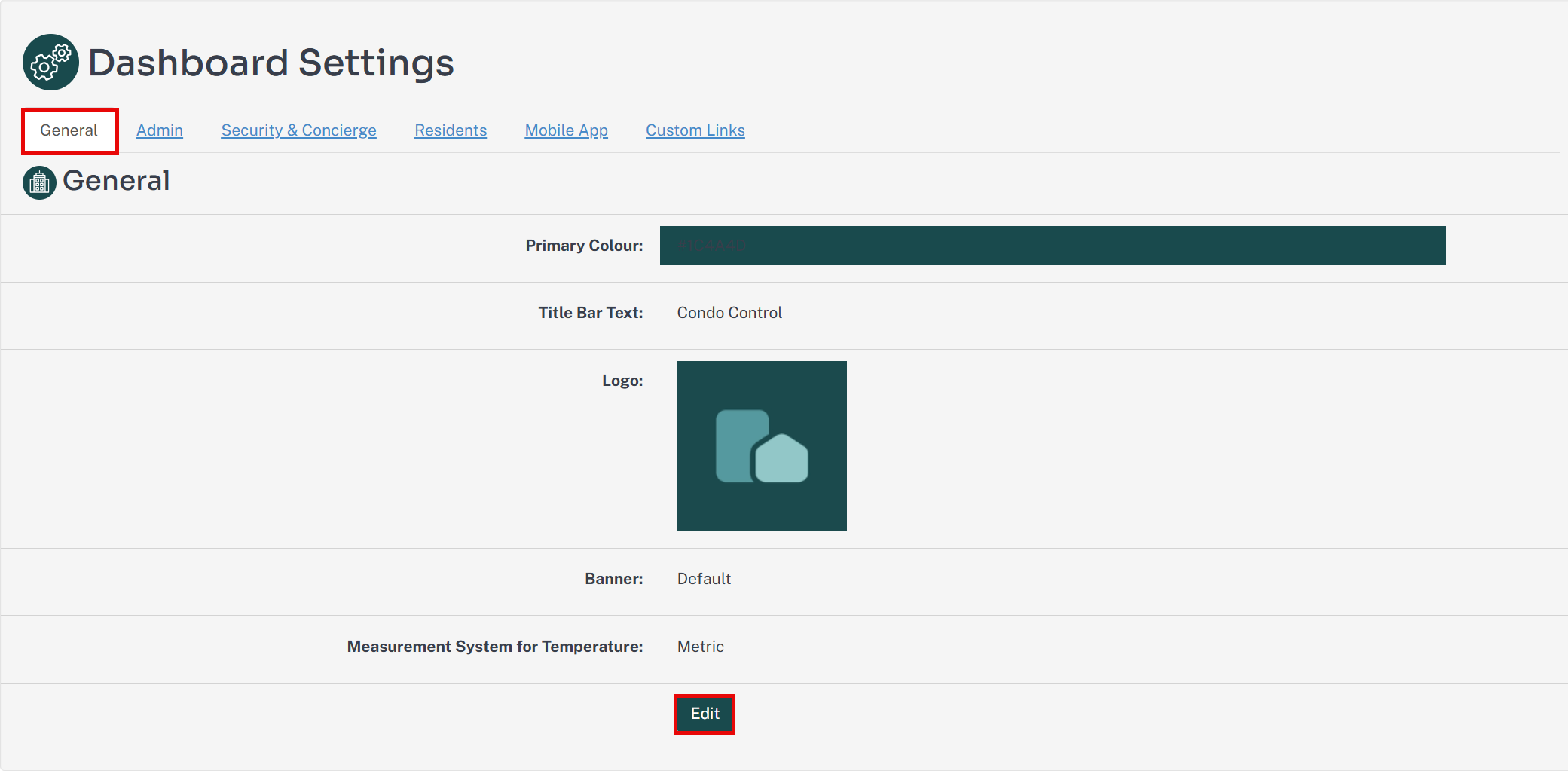Screen dimensions: 1568x771
Task: Select the General tab
Action: 69,130
